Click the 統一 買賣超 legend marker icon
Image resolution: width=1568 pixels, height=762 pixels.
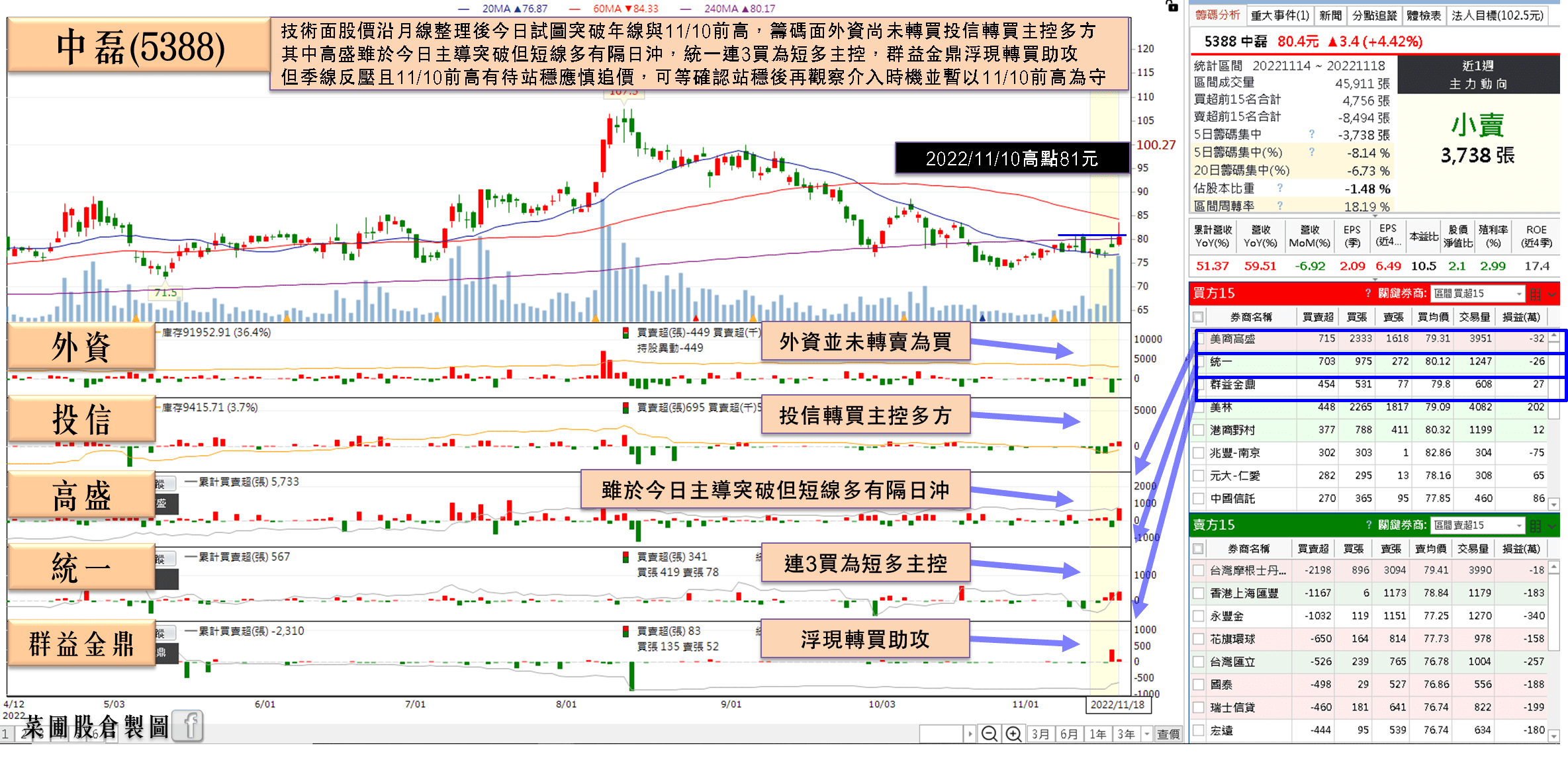coord(625,557)
